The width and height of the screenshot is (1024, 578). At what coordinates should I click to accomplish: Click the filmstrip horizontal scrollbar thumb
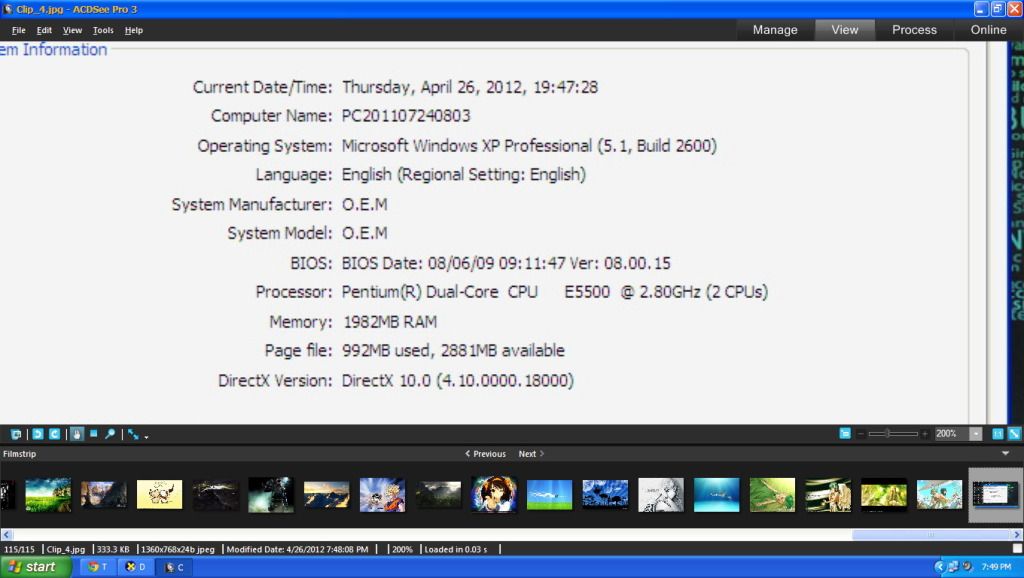pos(931,534)
